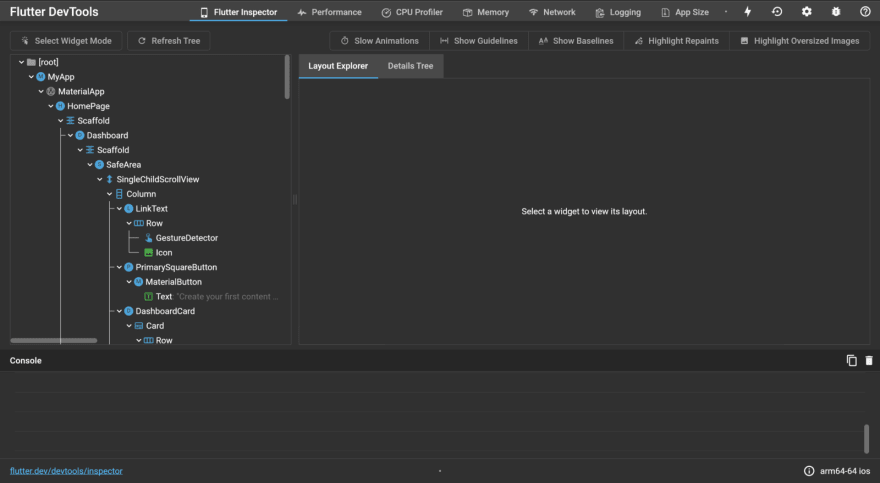Go to the Network tab
The height and width of the screenshot is (483, 880).
pyautogui.click(x=552, y=12)
